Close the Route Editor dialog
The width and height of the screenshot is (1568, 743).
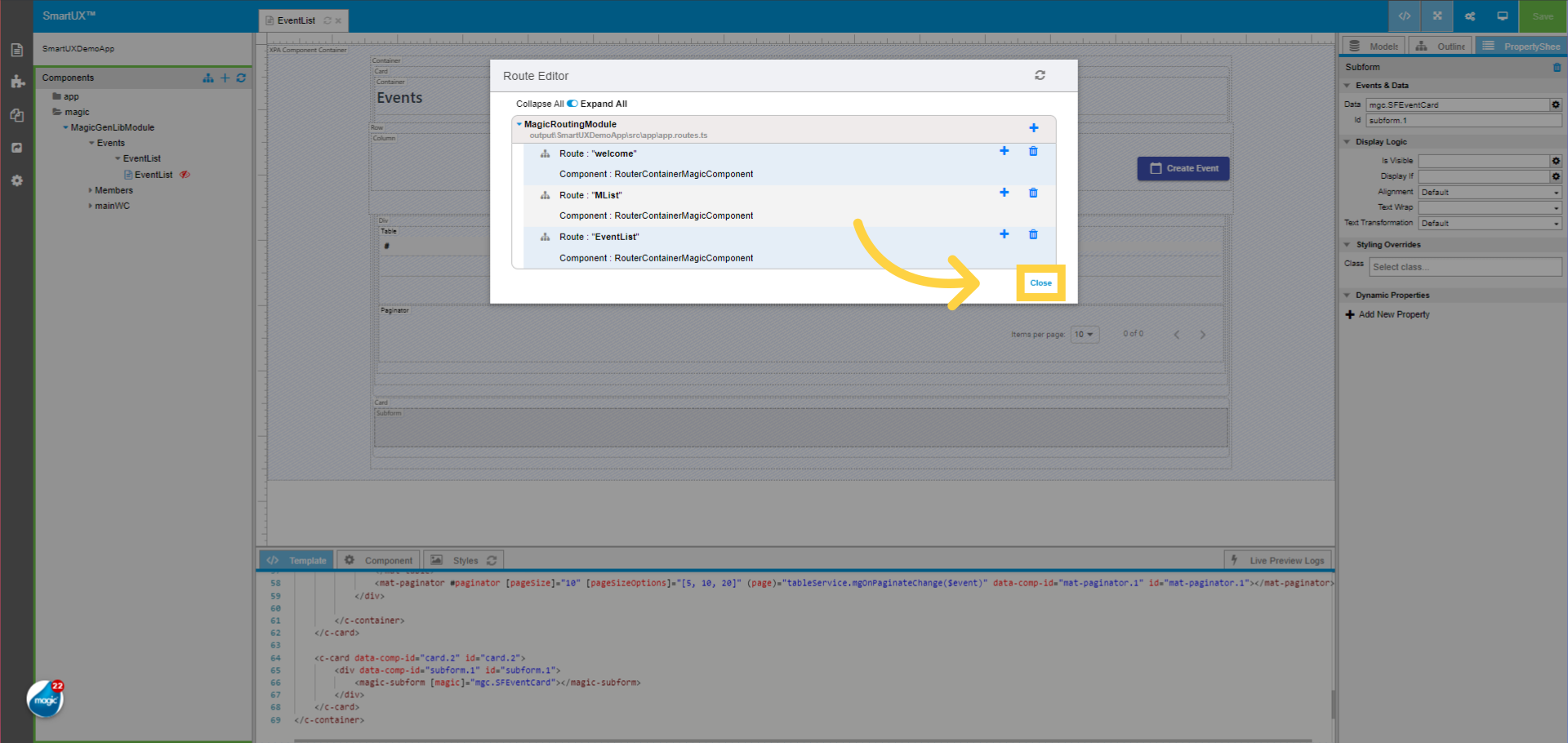click(1040, 283)
